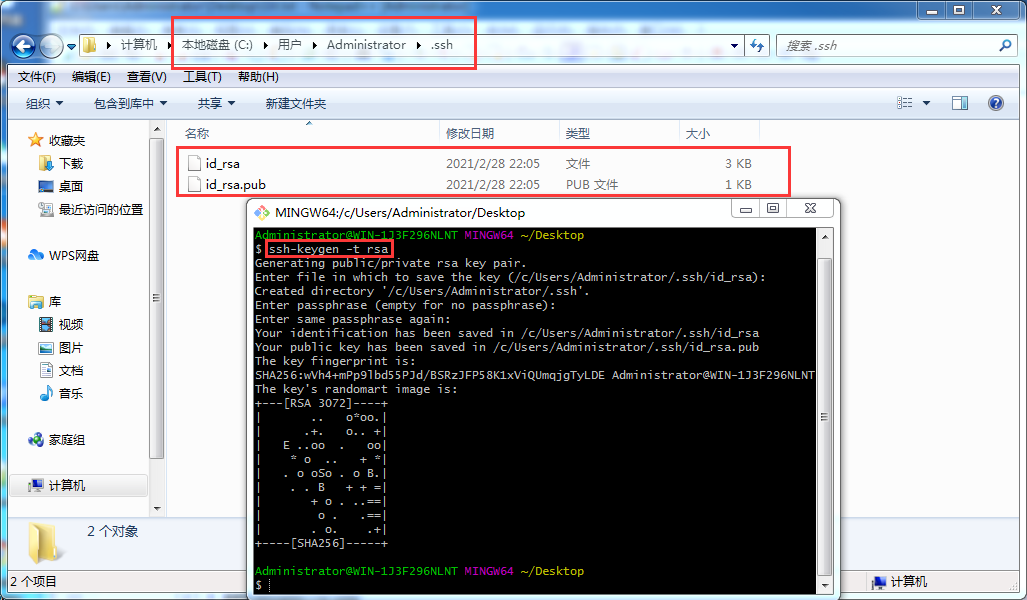
Task: Open the recent locations dropdown beside the Forward arrow
Action: click(71, 47)
